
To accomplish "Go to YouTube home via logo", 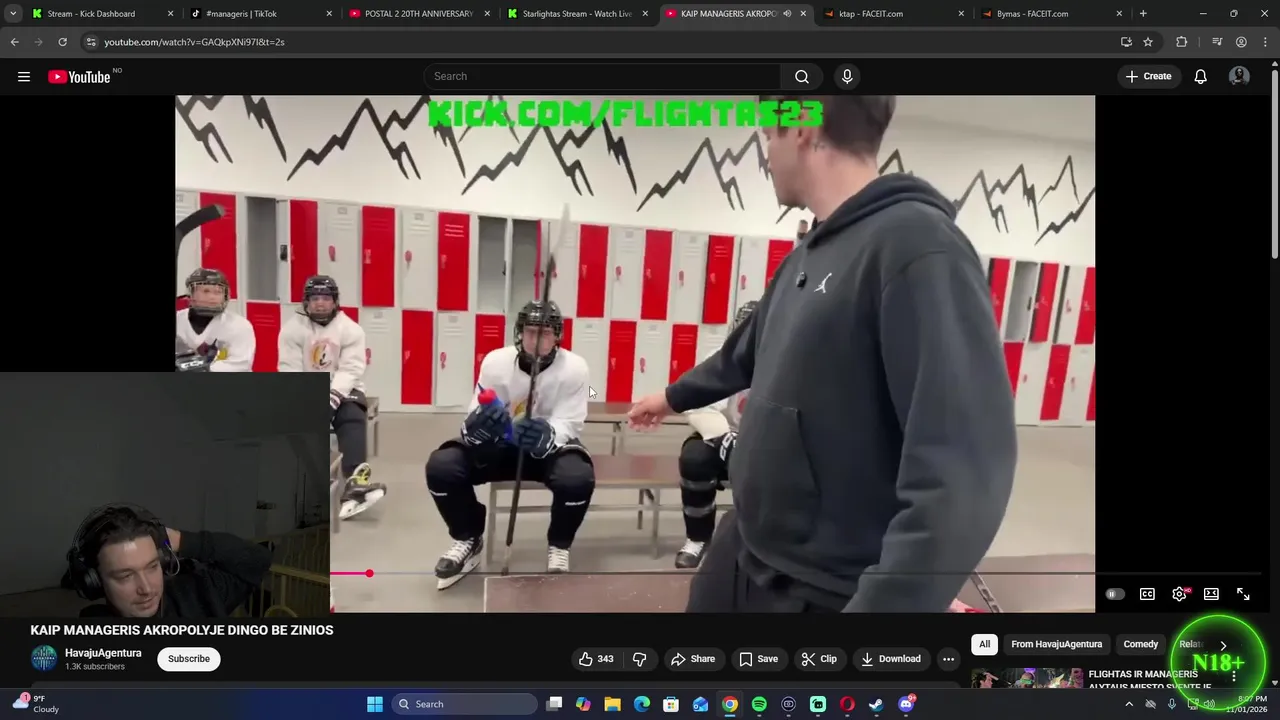I will (x=79, y=77).
